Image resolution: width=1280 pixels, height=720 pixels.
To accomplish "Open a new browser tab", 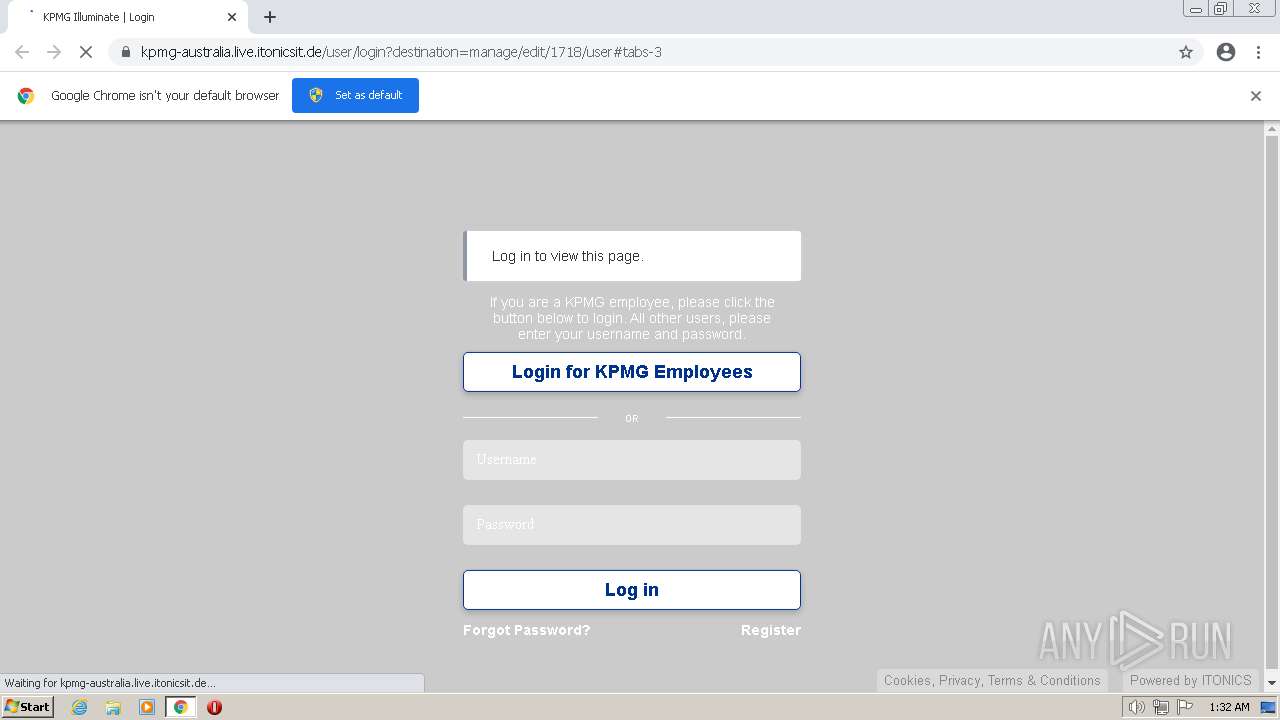I will pyautogui.click(x=270, y=17).
